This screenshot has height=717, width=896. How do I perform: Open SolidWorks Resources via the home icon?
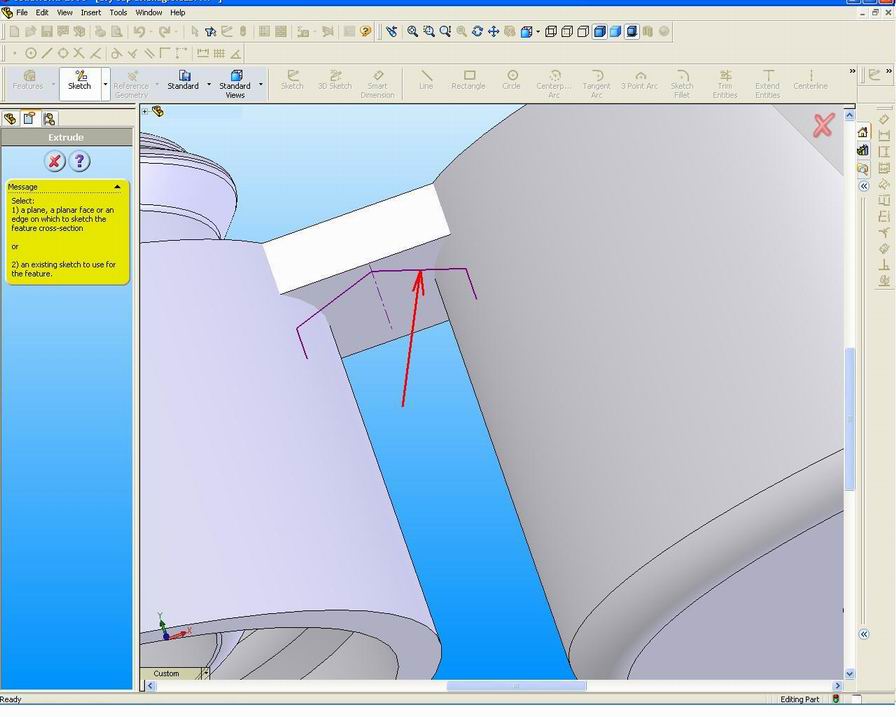862,131
